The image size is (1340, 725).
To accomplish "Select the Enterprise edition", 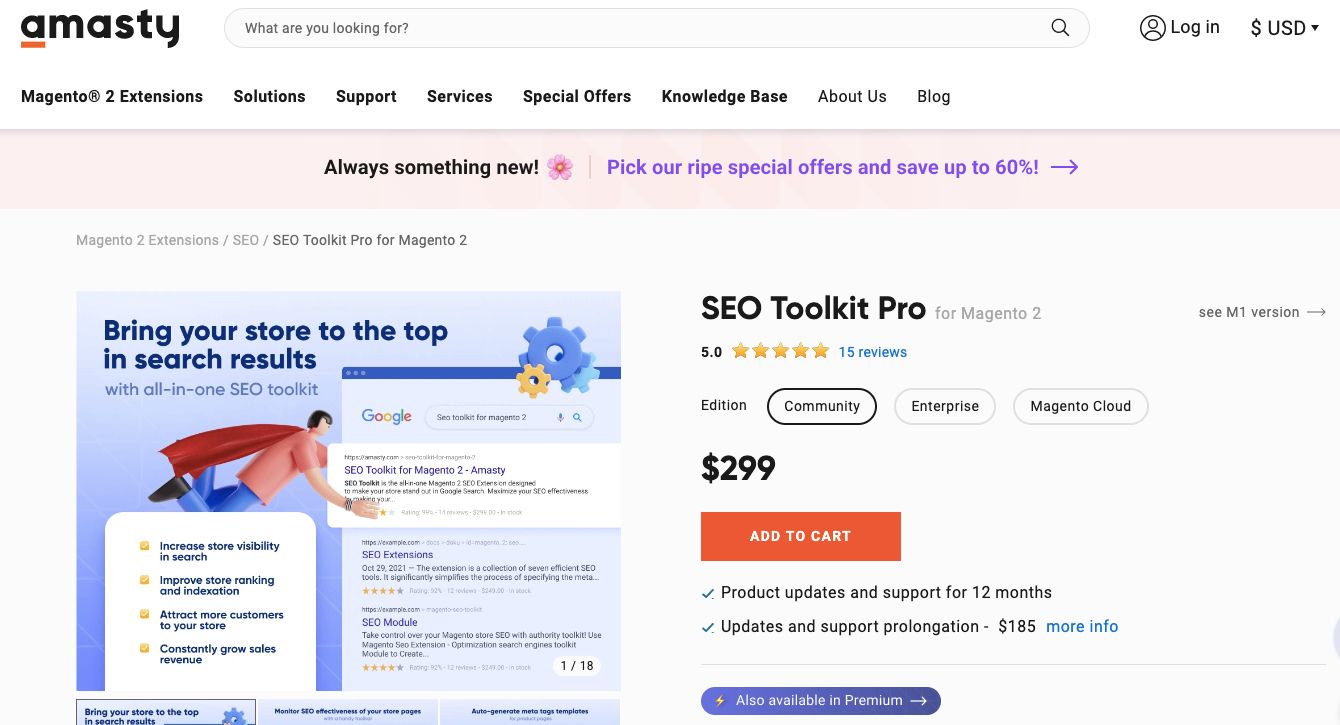I will tap(944, 406).
